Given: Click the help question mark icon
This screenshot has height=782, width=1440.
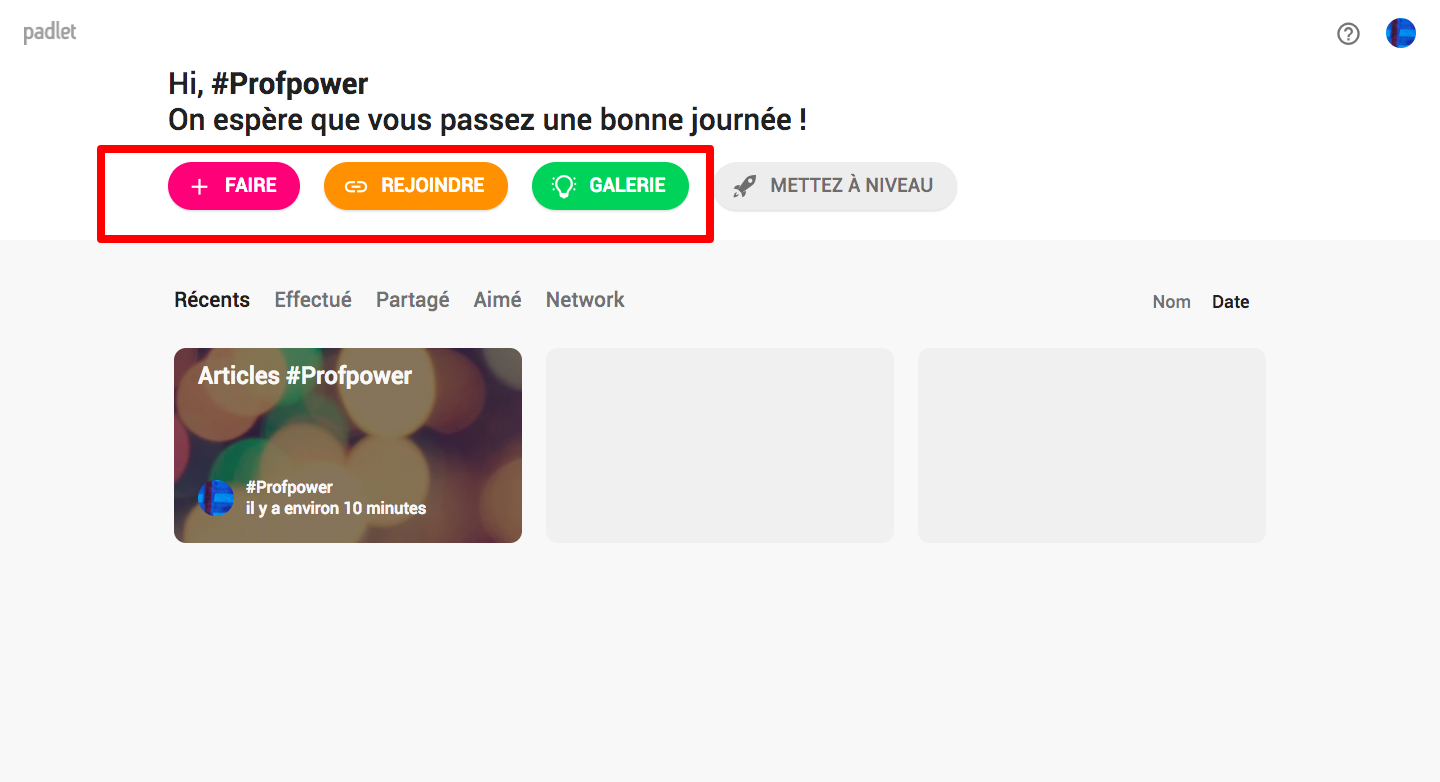Looking at the screenshot, I should 1348,34.
